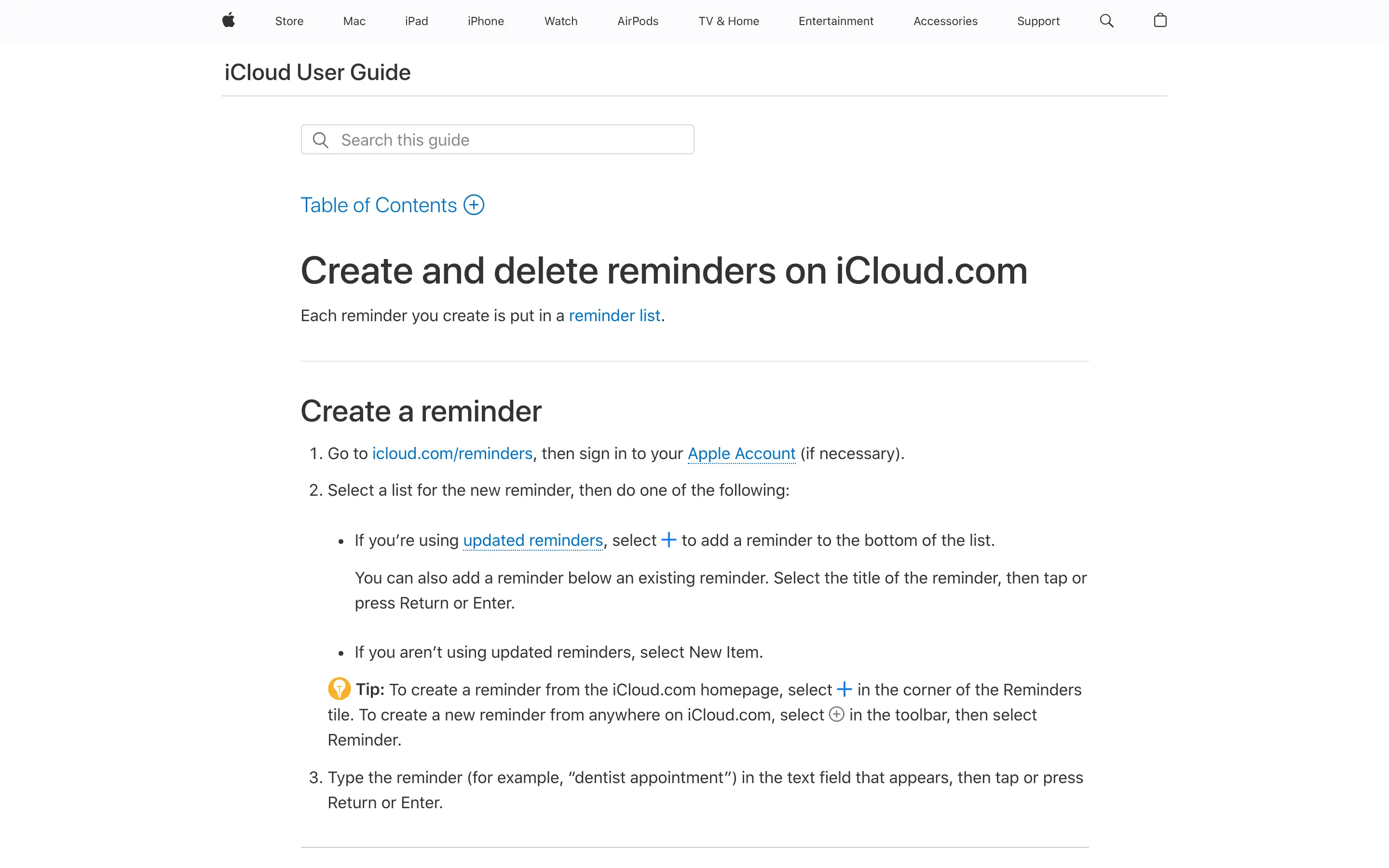
Task: Click magnifier icon inside guide search box
Action: click(x=320, y=140)
